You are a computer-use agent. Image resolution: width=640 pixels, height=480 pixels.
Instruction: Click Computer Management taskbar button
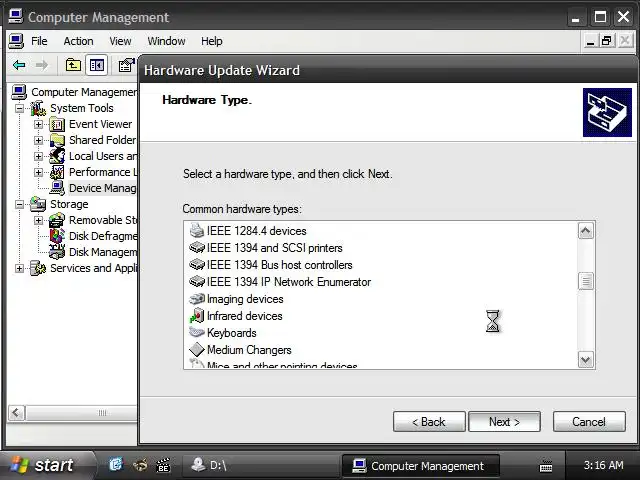pos(420,465)
